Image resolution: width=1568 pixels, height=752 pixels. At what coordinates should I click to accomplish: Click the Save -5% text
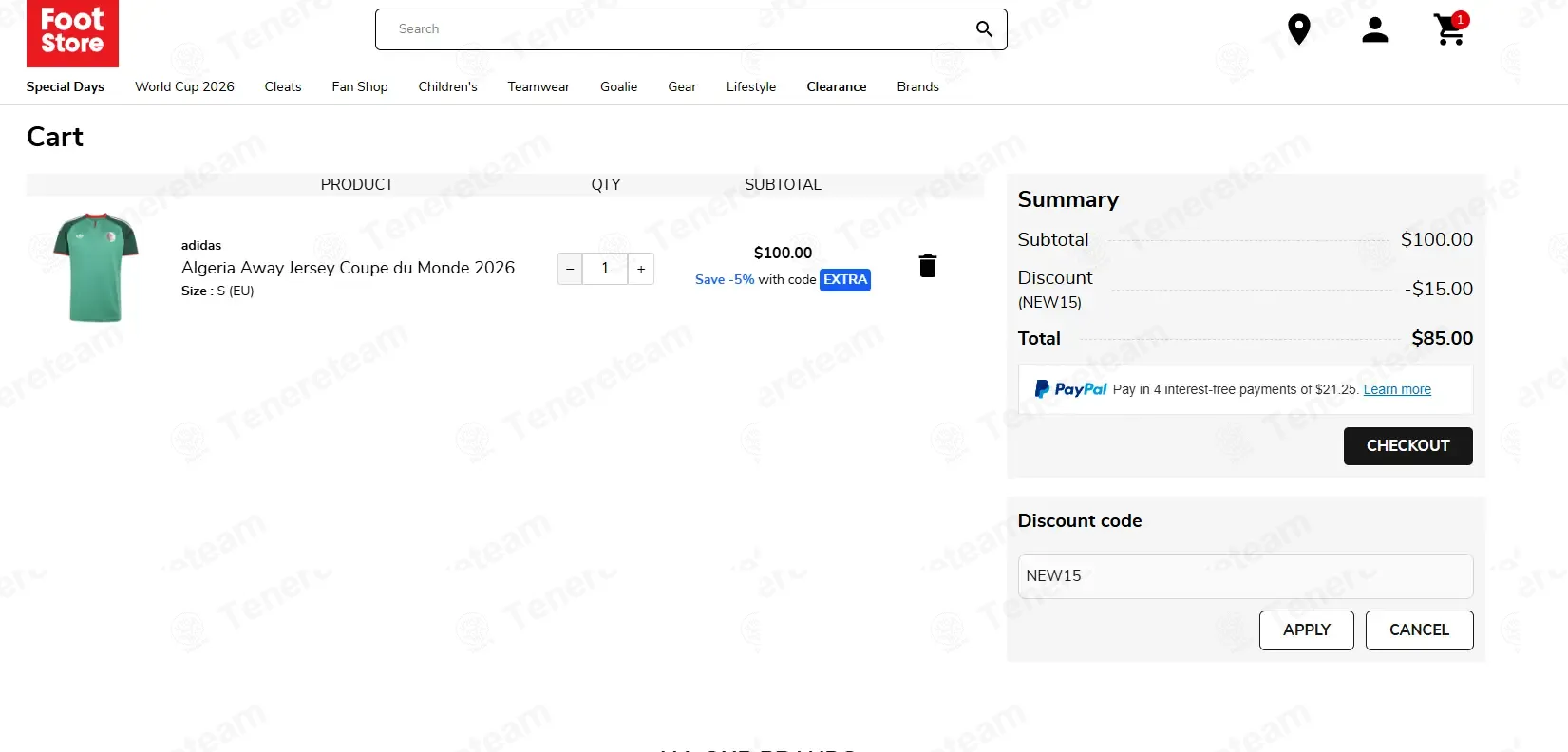point(725,280)
